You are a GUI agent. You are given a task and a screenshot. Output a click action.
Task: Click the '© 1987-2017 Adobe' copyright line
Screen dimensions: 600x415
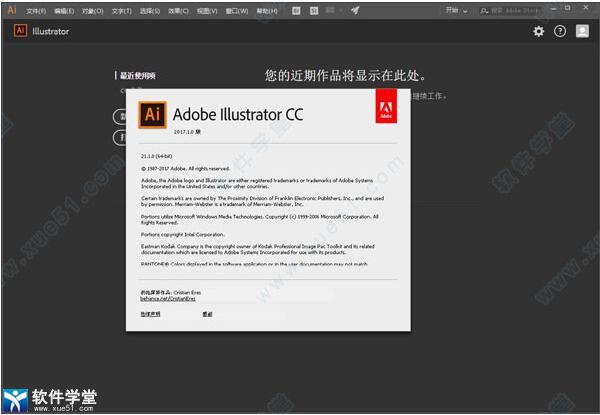click(x=186, y=168)
